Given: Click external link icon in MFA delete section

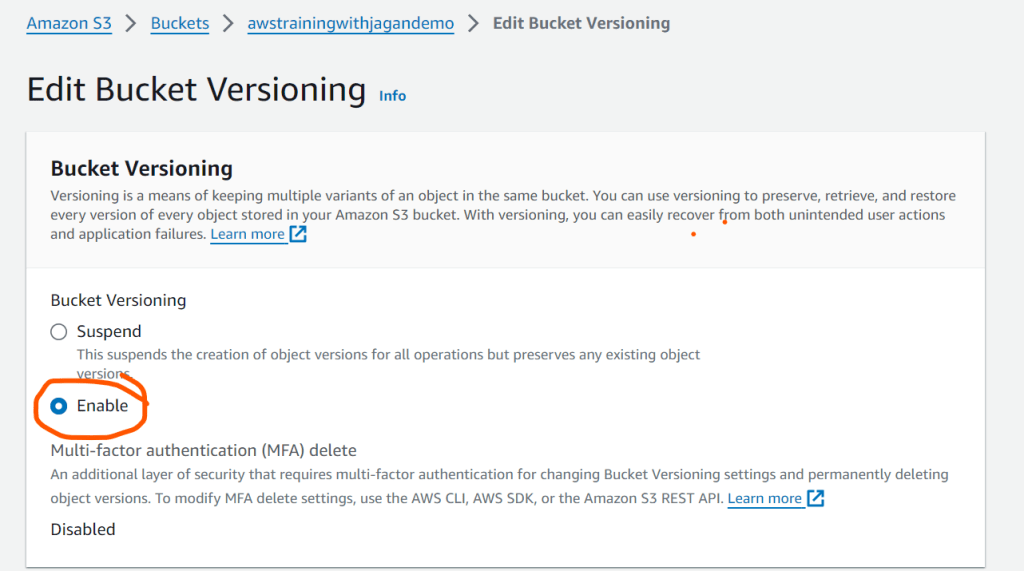Looking at the screenshot, I should tap(816, 498).
